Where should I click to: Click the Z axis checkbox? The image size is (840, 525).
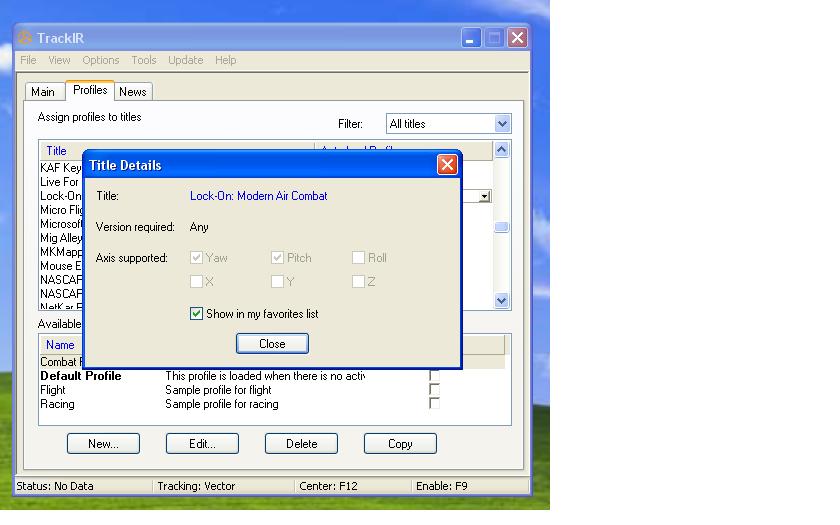358,281
